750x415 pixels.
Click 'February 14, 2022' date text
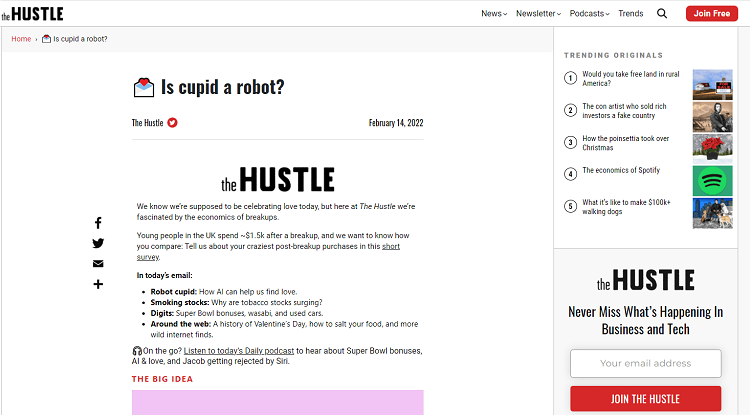click(396, 123)
